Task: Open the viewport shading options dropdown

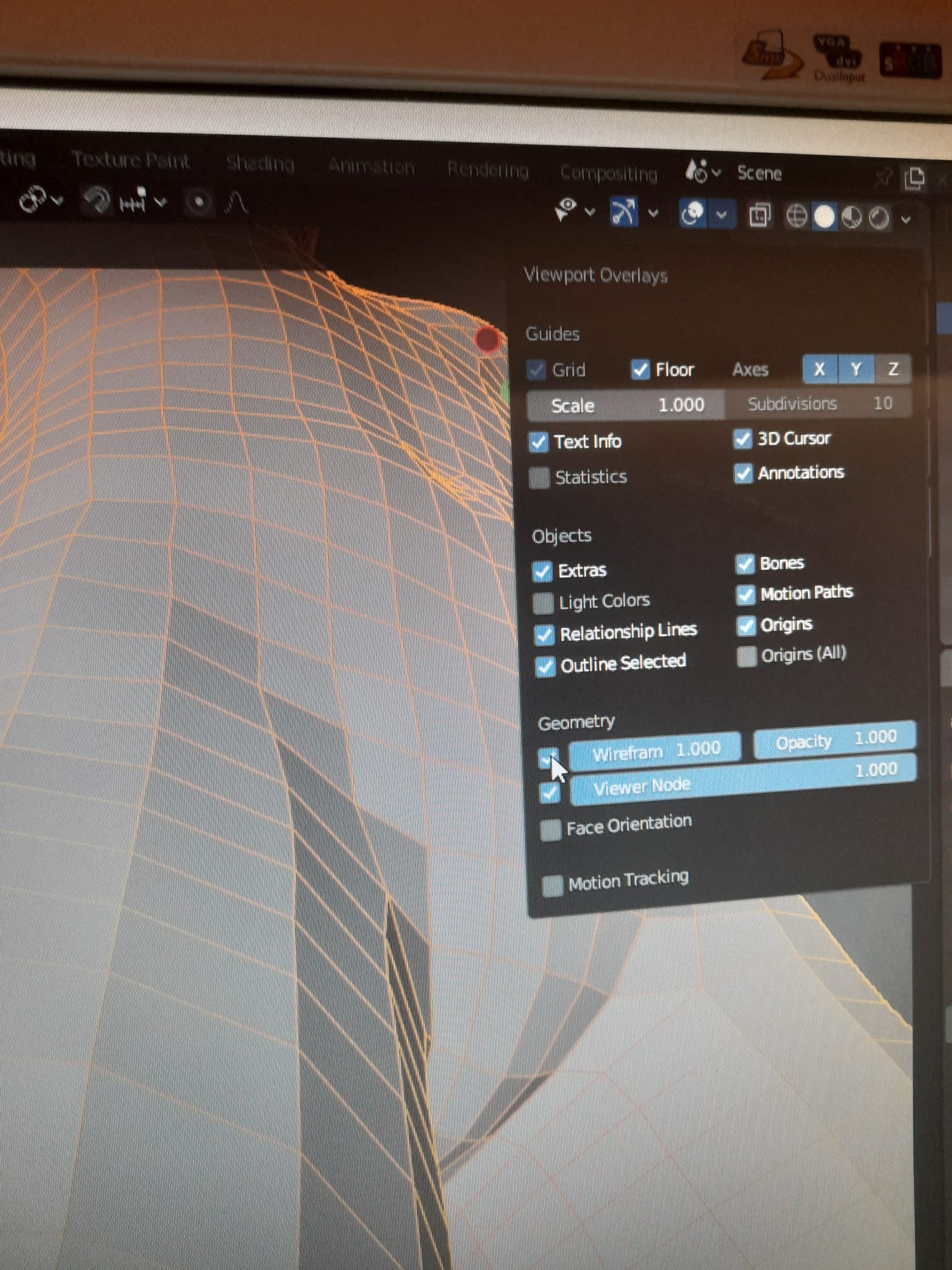Action: (x=906, y=220)
